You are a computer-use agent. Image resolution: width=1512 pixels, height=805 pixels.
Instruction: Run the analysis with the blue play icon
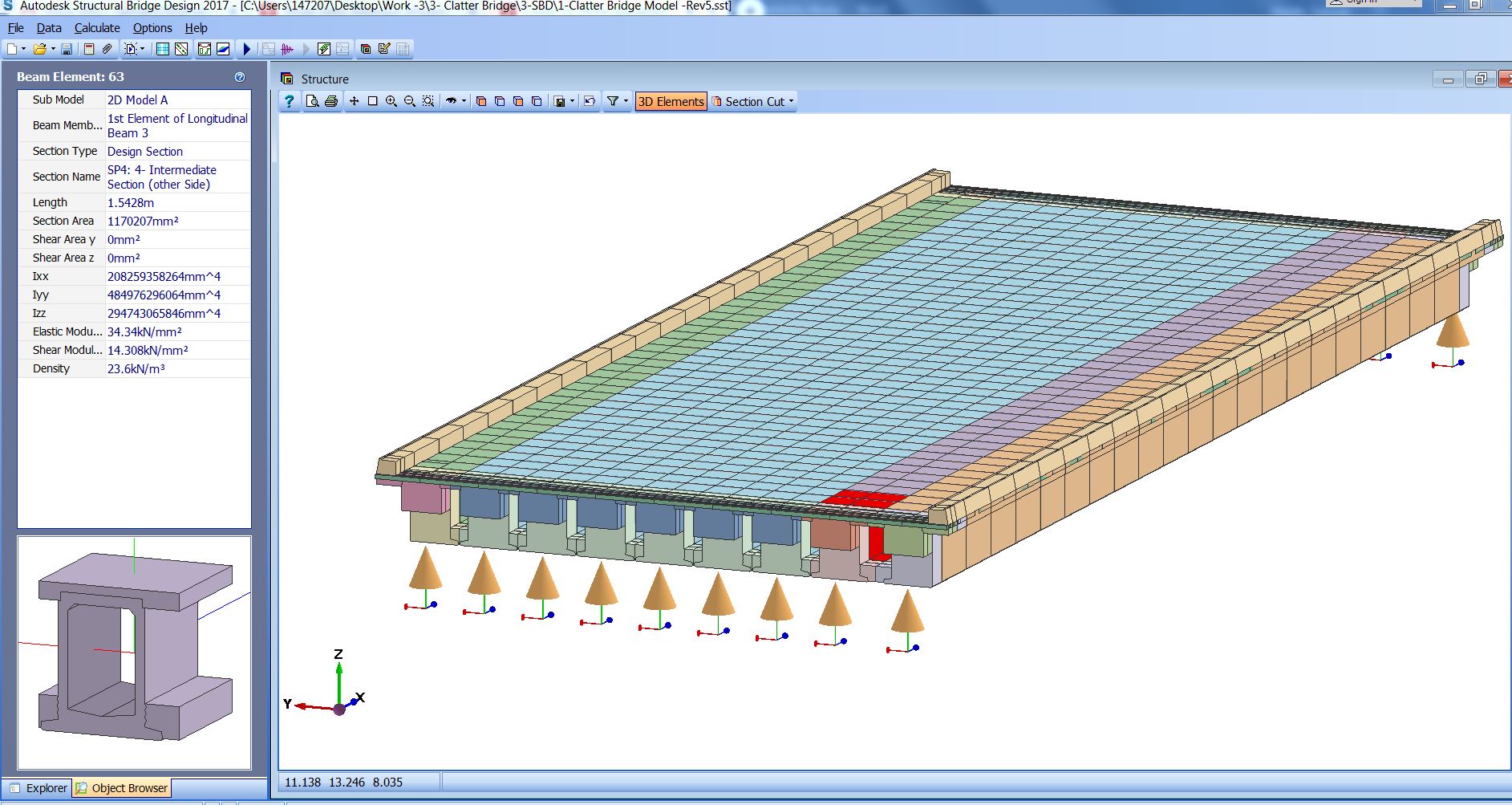(x=246, y=49)
